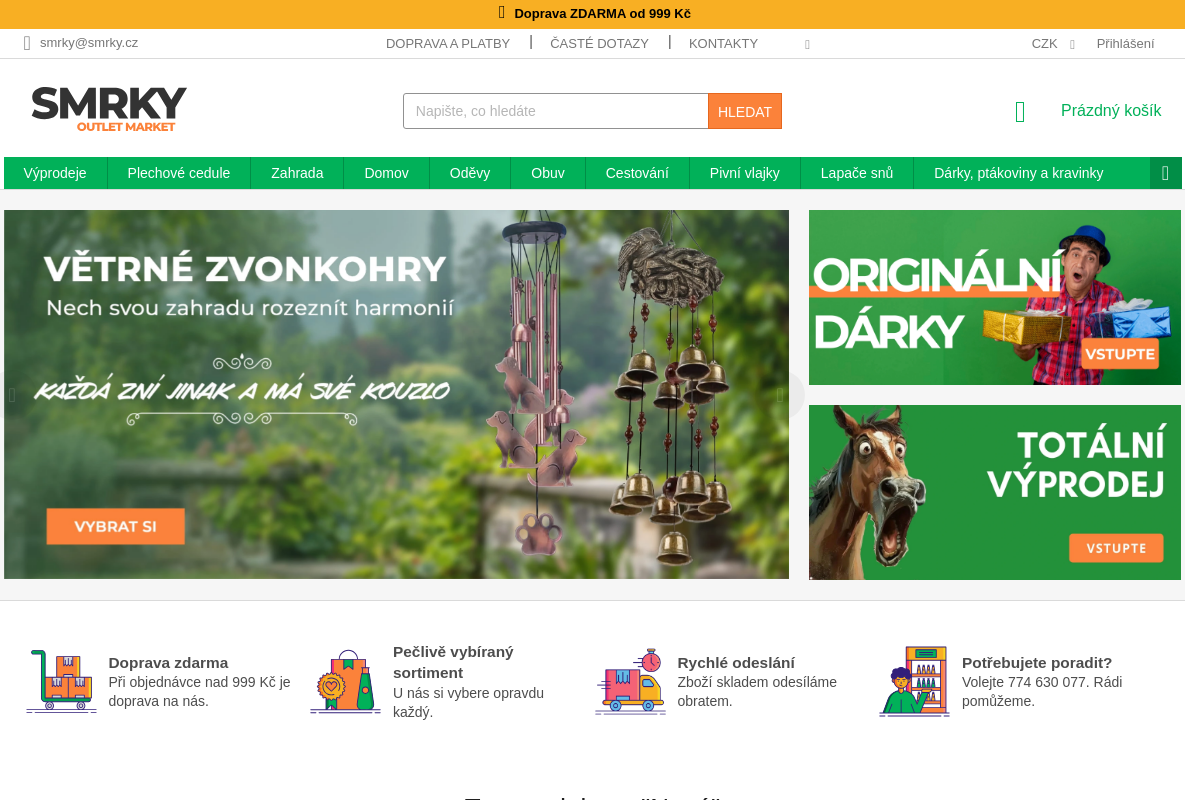The image size is (1200, 800).
Task: Click the HLEDAT search button
Action: pyautogui.click(x=745, y=111)
